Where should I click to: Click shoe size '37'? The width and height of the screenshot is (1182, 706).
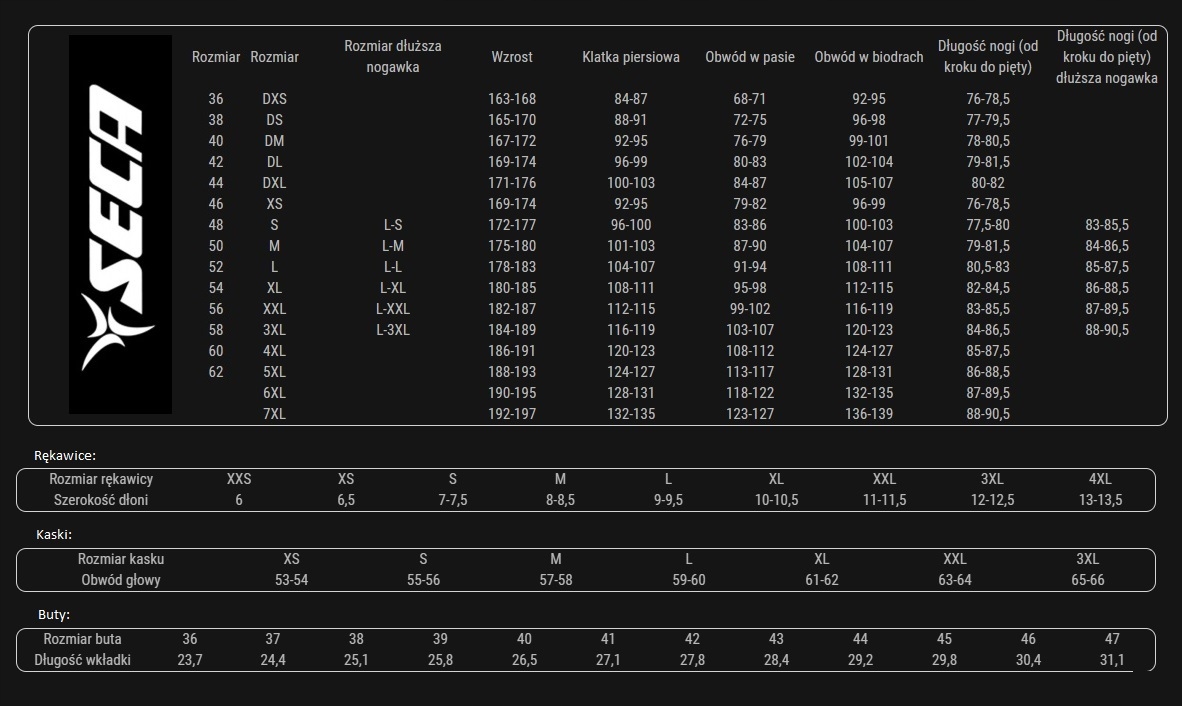(x=273, y=639)
